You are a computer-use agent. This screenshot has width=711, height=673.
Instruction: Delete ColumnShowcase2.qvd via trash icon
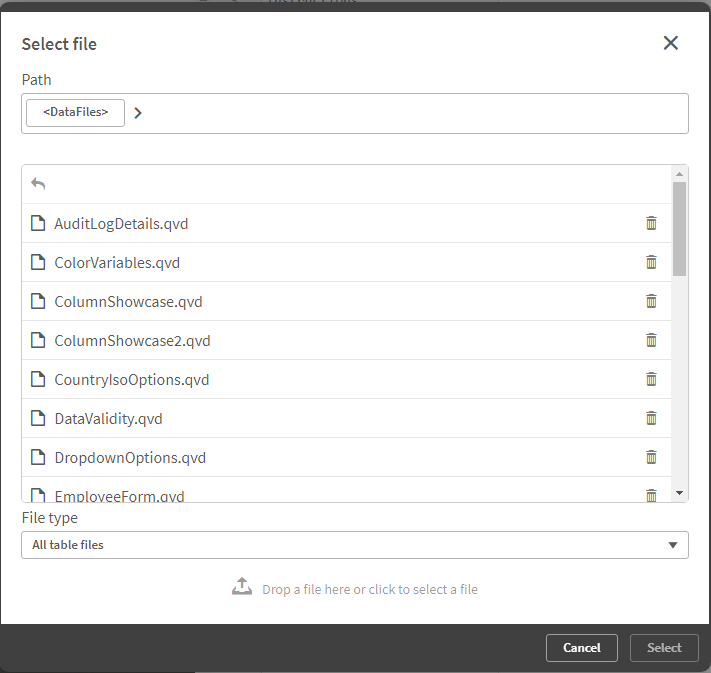(651, 340)
